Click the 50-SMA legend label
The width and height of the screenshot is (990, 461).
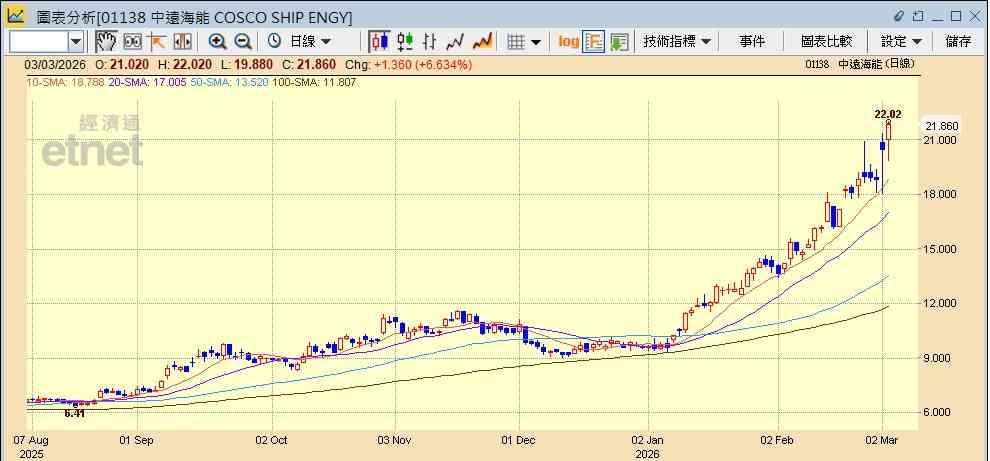(229, 82)
